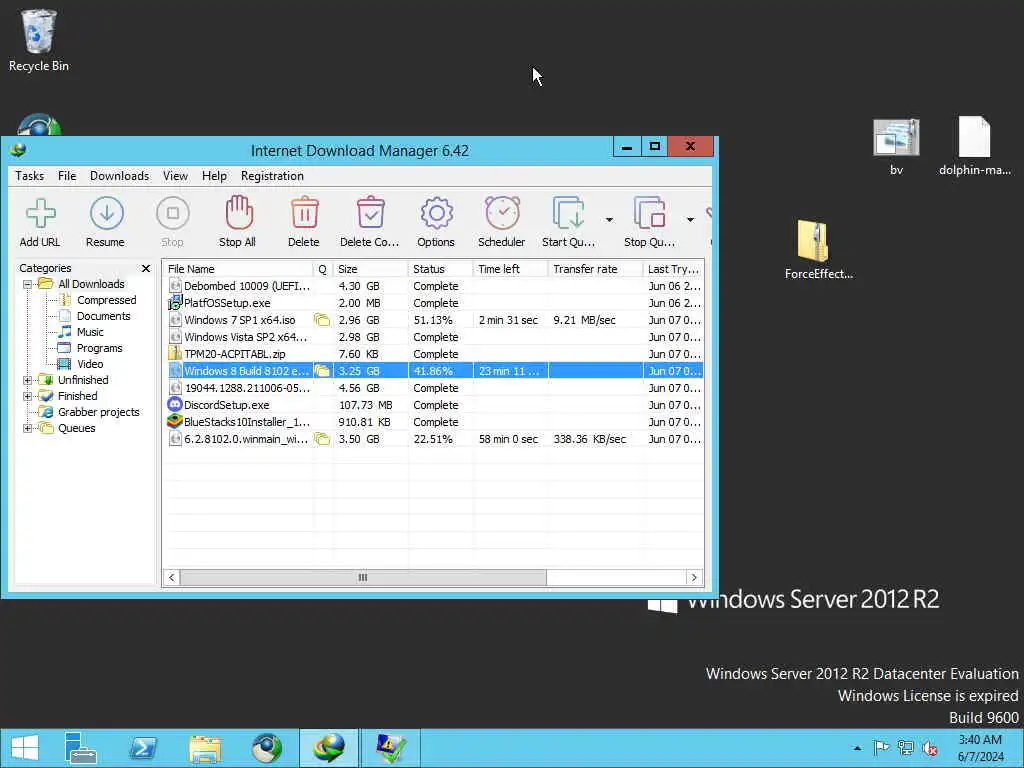Click the greyed Stop toolbar icon
This screenshot has height=768, width=1024.
point(172,222)
